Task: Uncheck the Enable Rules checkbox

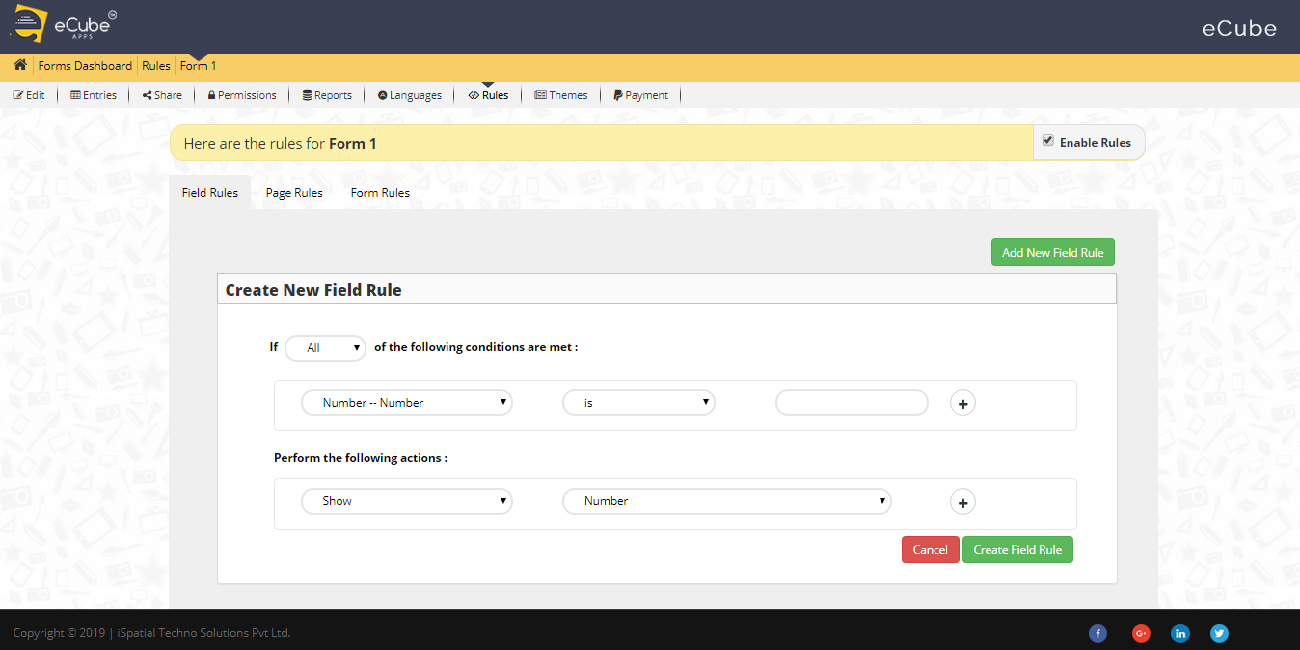Action: pyautogui.click(x=1048, y=140)
